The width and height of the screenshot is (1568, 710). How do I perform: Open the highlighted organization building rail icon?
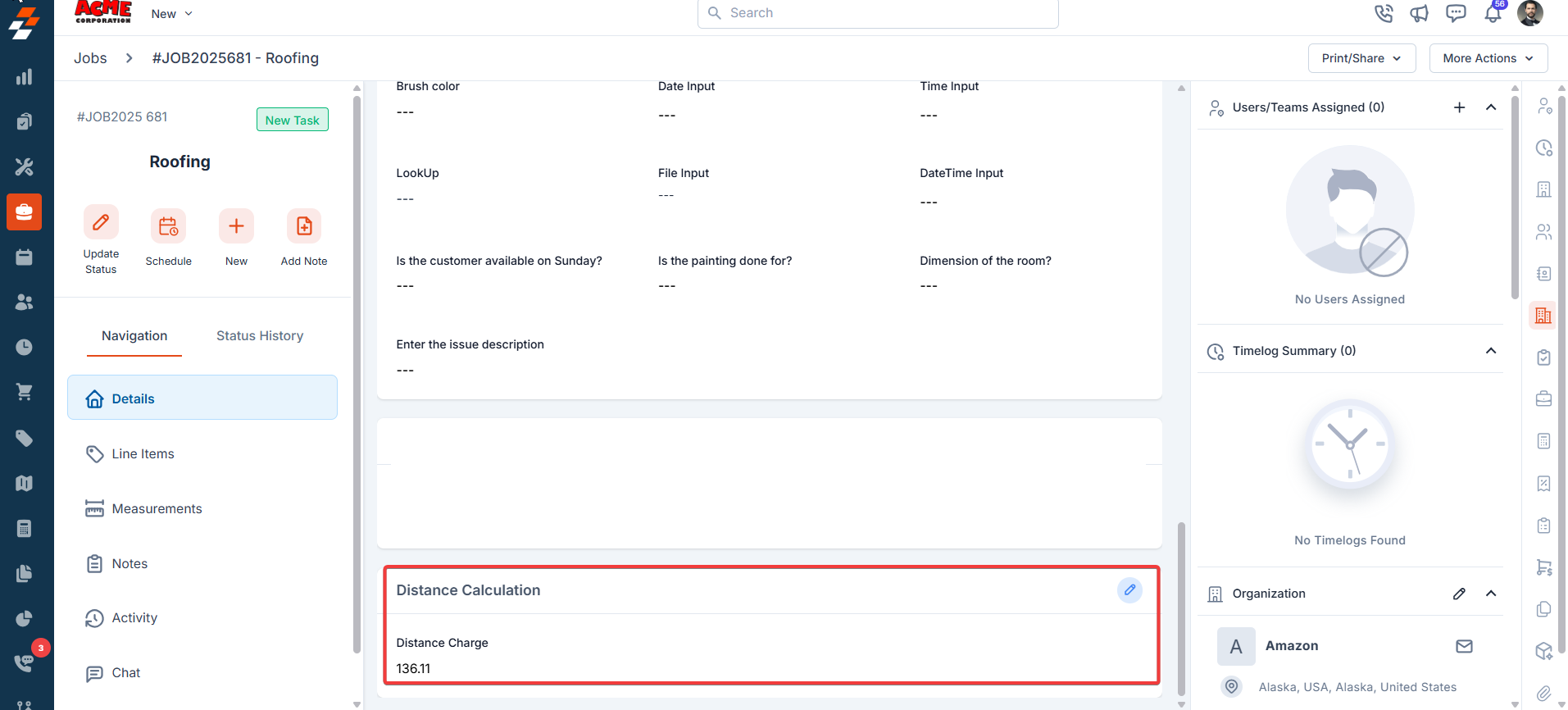click(x=1543, y=316)
